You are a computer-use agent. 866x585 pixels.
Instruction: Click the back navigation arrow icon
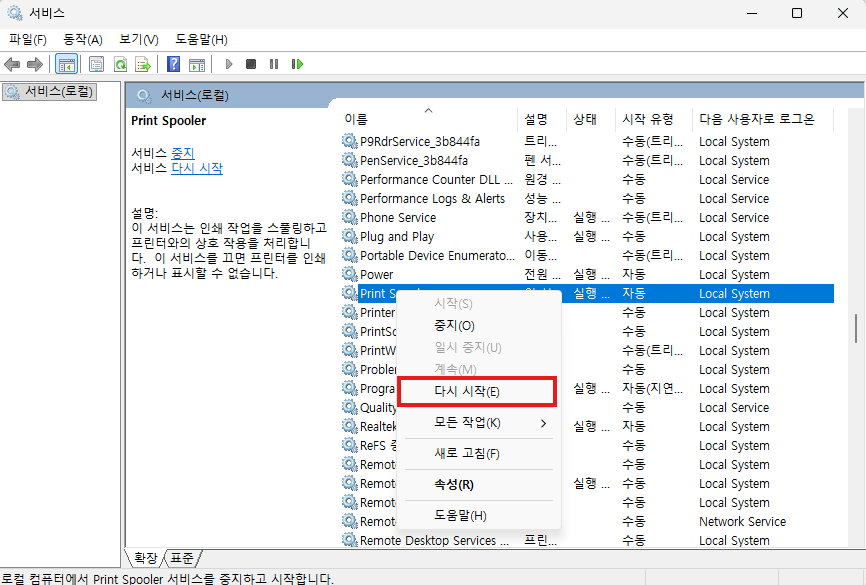click(x=12, y=63)
